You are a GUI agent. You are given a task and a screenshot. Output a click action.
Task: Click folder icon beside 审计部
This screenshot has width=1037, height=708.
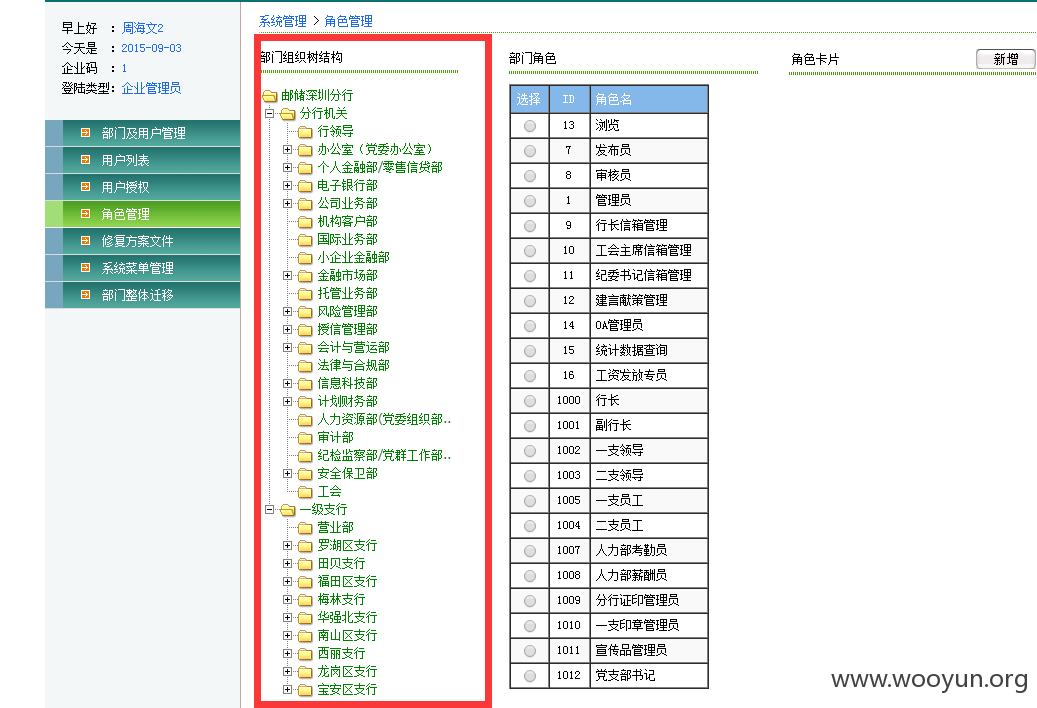coord(305,438)
